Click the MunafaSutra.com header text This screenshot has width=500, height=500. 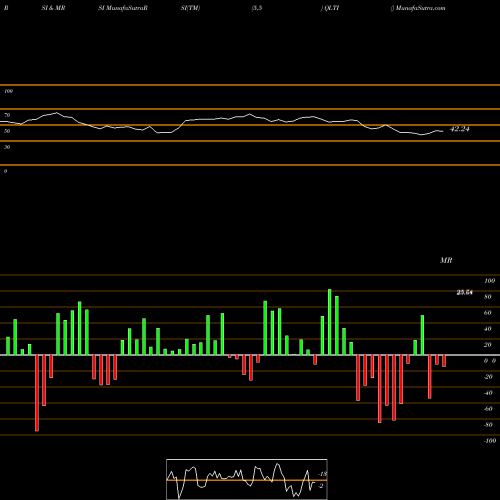coord(420,8)
